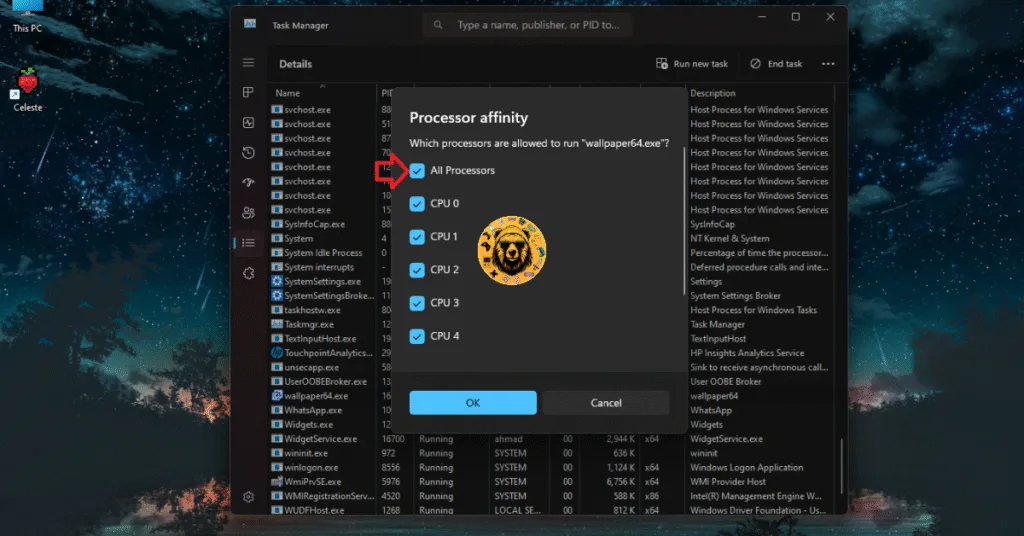Click the PID value 16700

click(x=393, y=439)
